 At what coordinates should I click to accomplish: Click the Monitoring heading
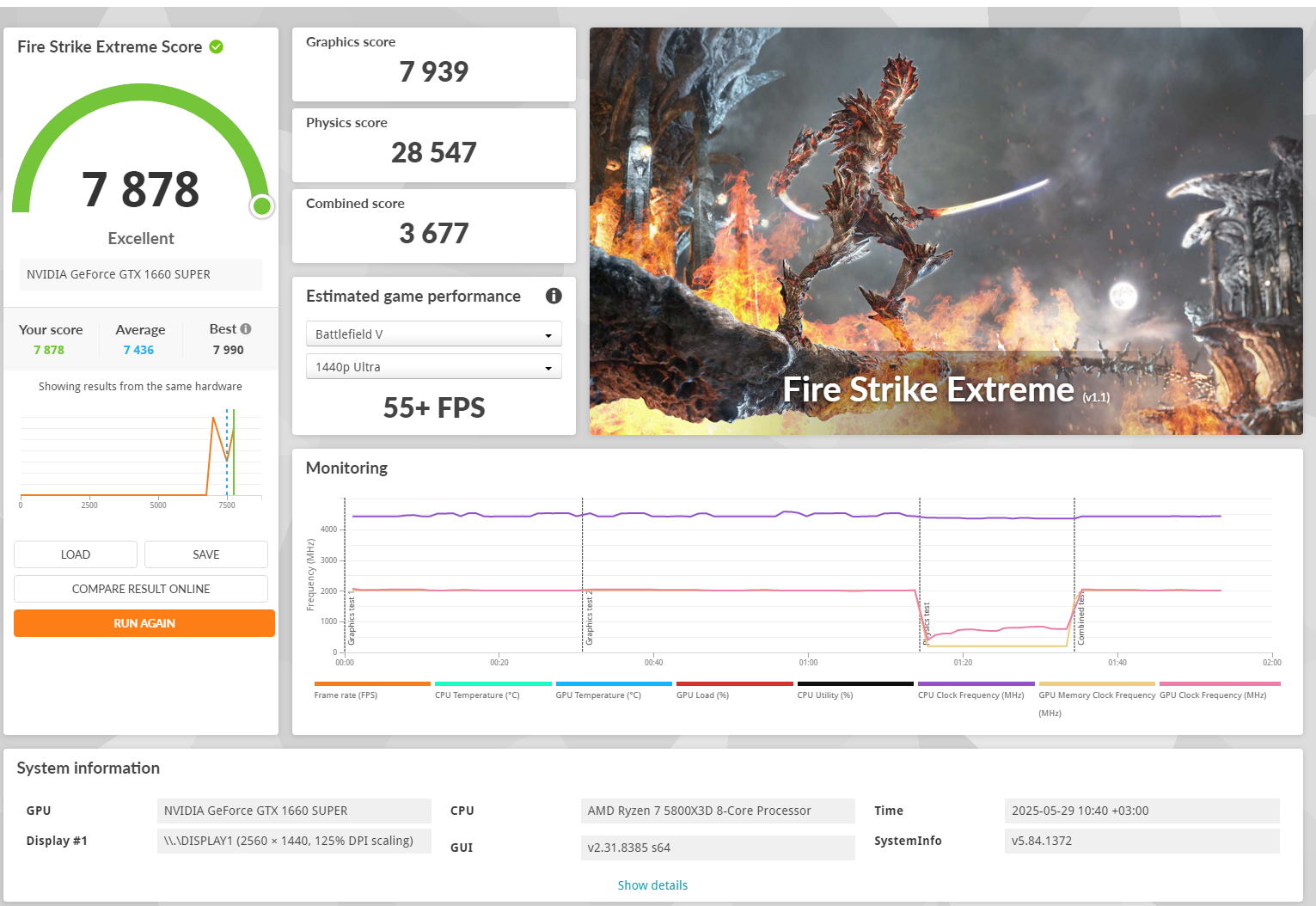point(346,468)
